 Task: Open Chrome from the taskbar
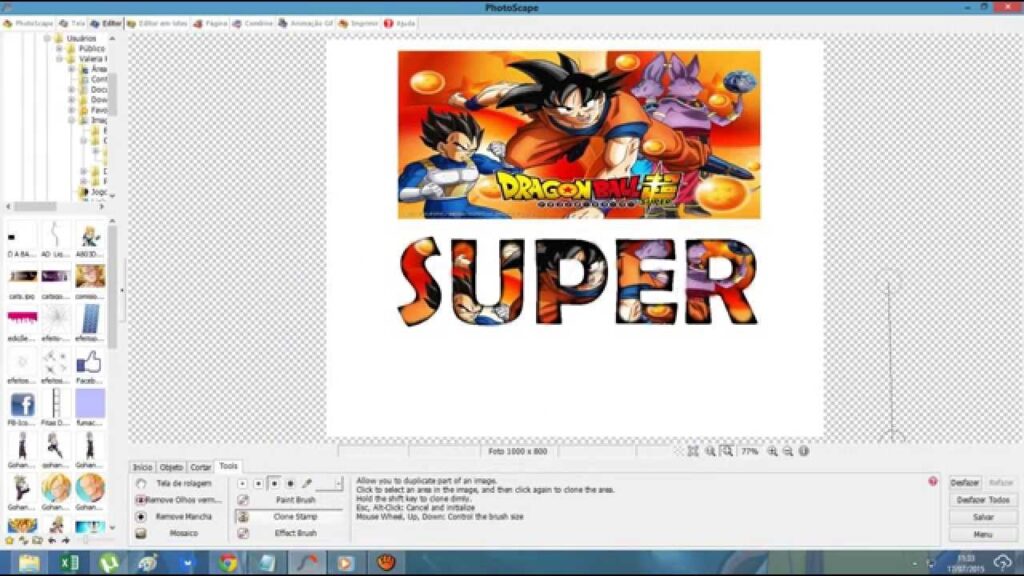click(x=228, y=562)
